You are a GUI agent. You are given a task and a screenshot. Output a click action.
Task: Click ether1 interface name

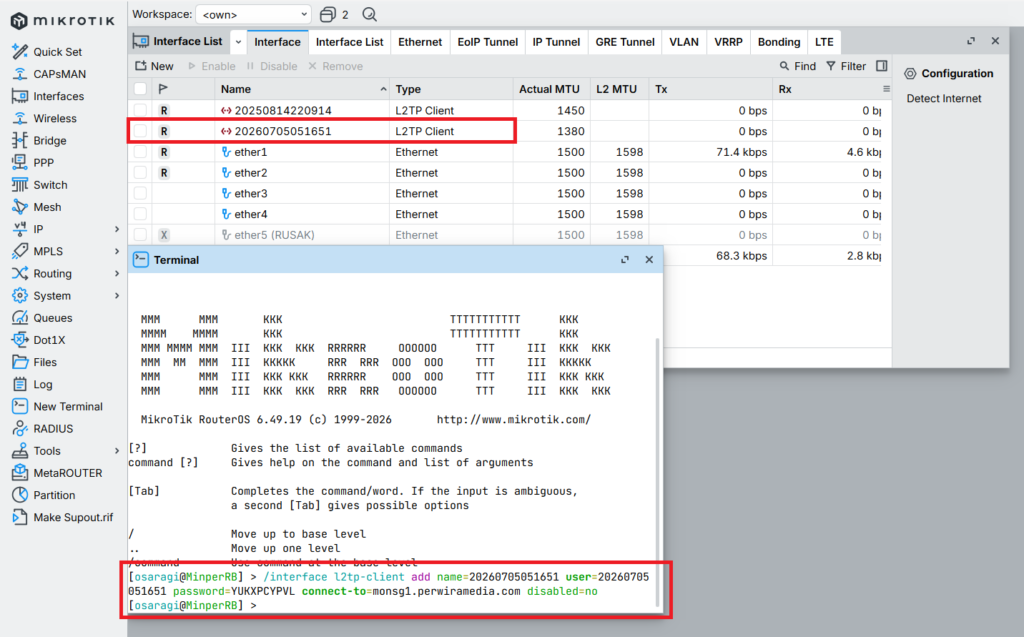251,152
